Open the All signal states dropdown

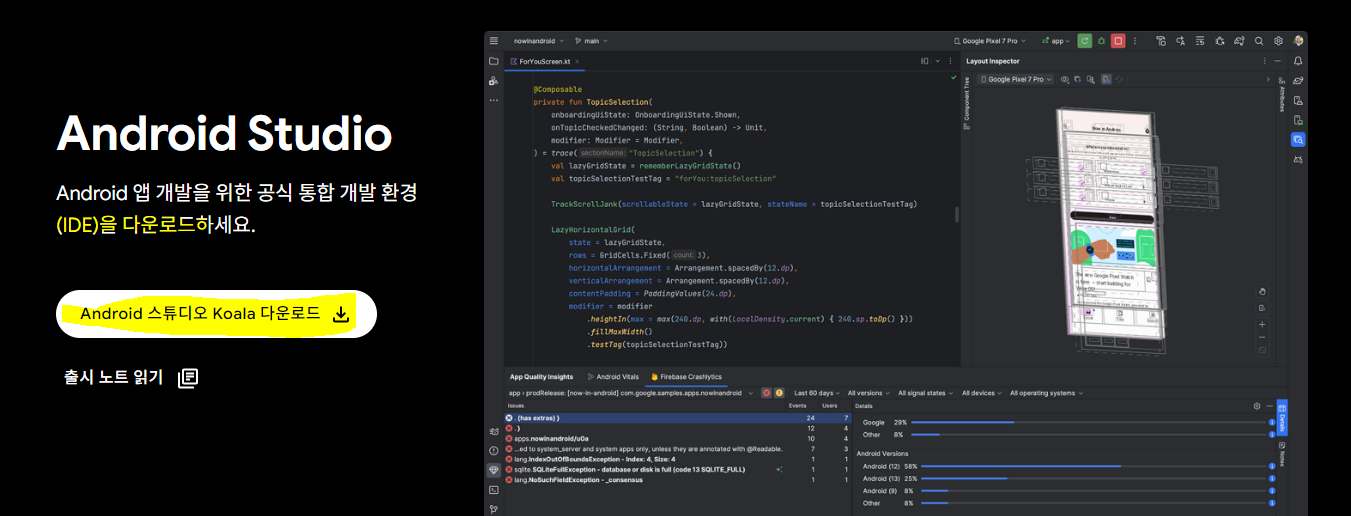pyautogui.click(x=926, y=393)
